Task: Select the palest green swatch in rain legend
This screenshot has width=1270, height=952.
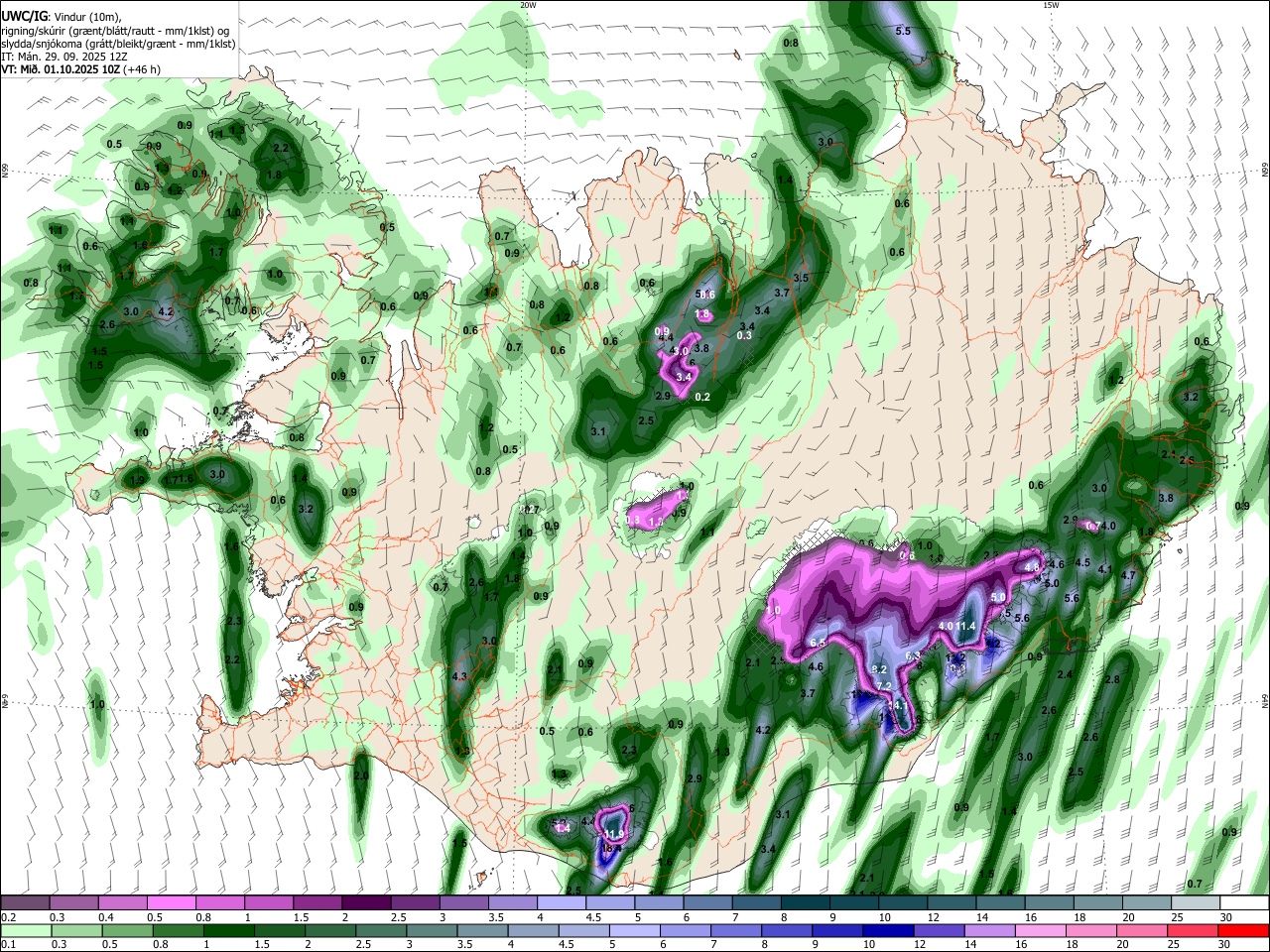Action: 25,930
